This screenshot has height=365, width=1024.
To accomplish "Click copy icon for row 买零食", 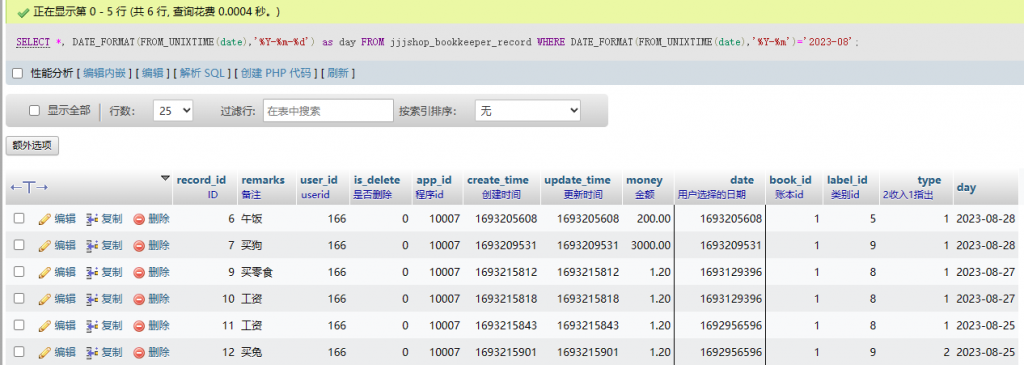I will pos(92,272).
